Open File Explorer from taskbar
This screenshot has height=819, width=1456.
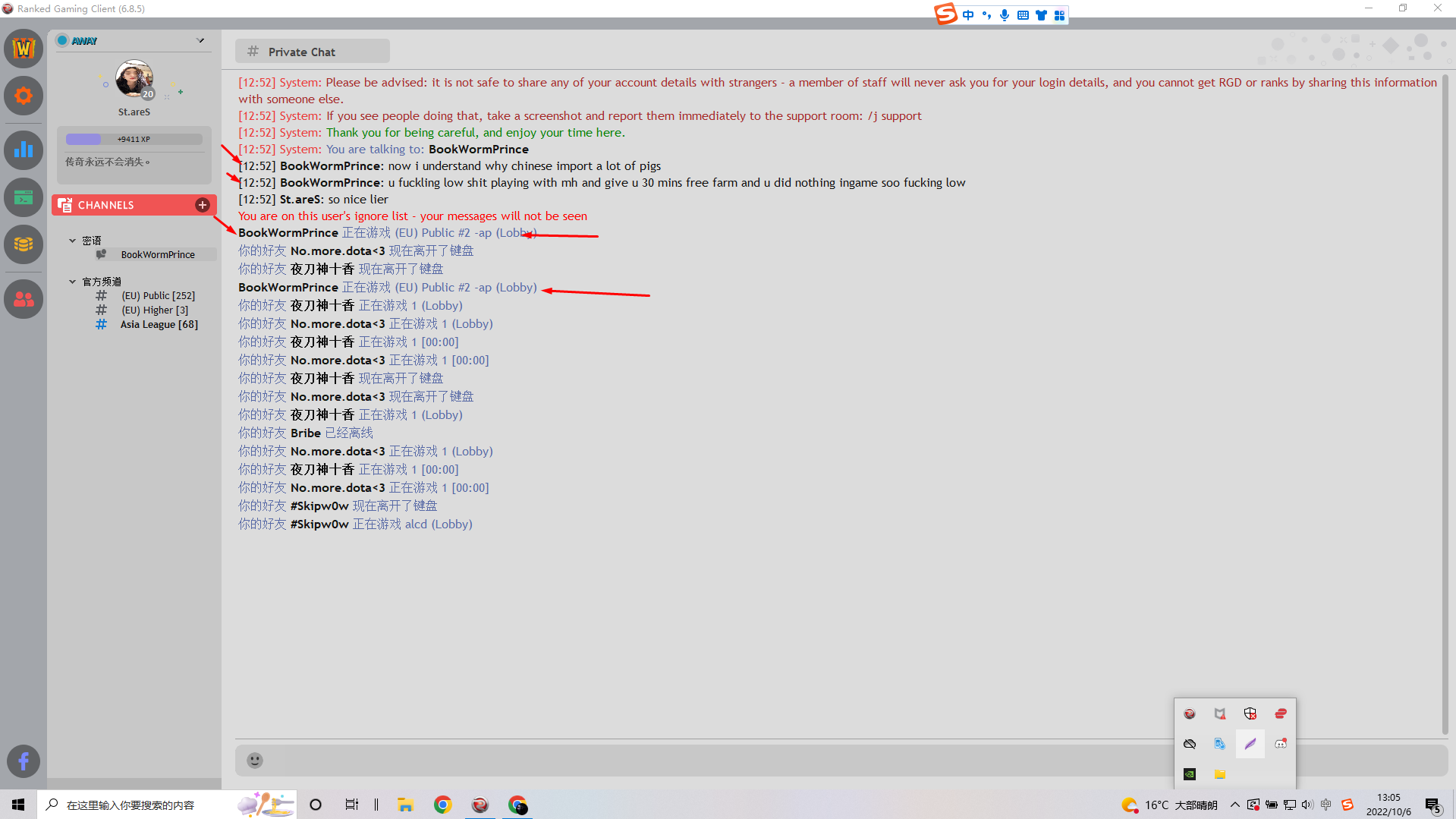tap(405, 805)
